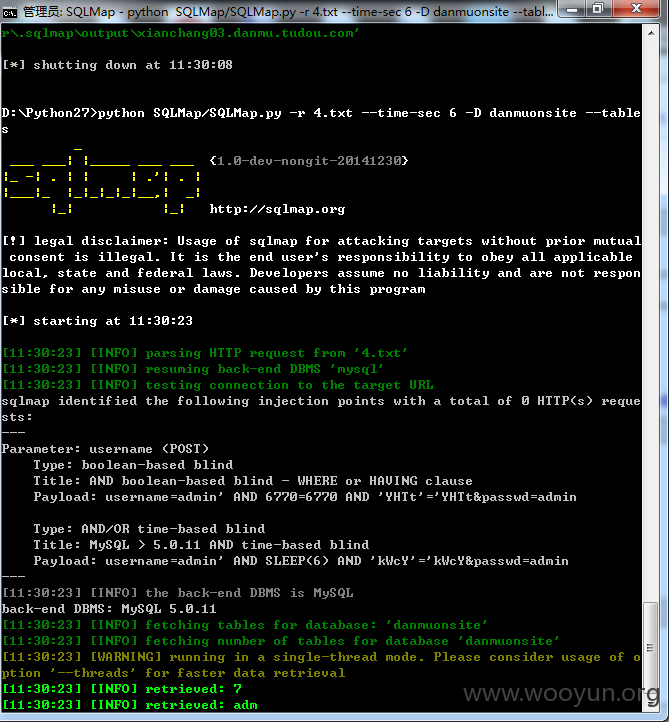The height and width of the screenshot is (722, 669).
Task: Click the payload containing 6770=6770
Action: [x=305, y=497]
